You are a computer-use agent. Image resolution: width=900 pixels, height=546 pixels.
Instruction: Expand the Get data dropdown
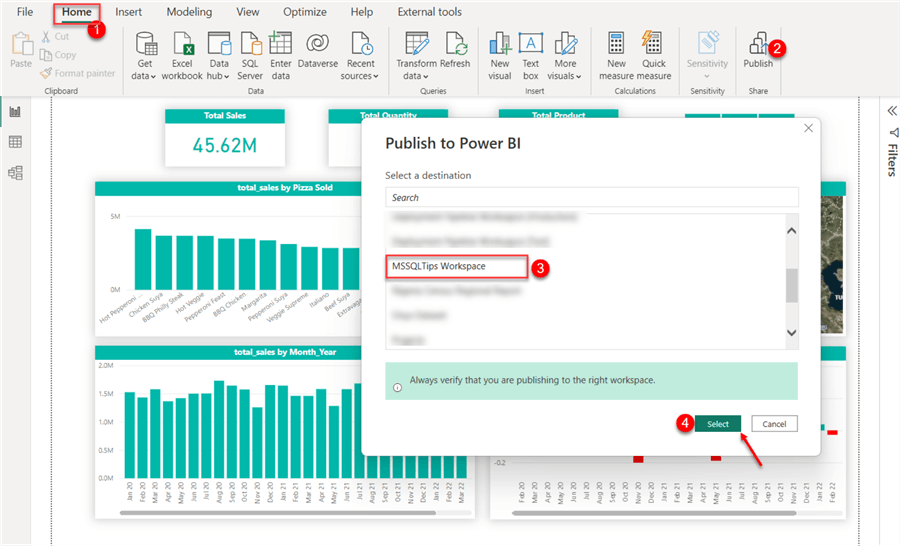[153, 76]
